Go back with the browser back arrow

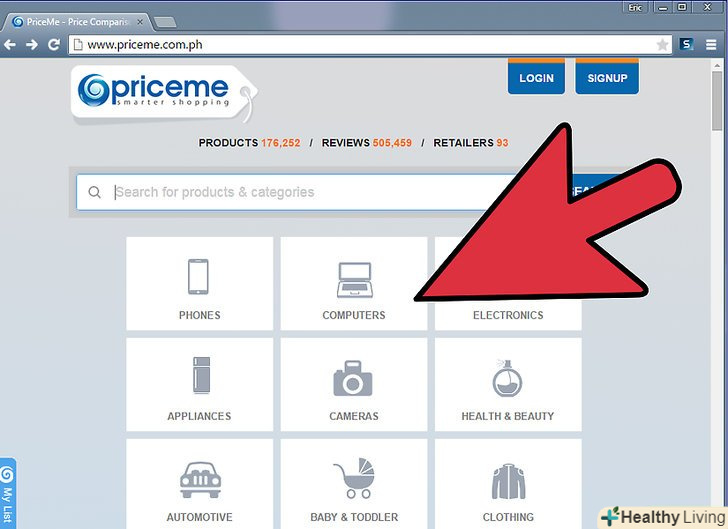pos(10,45)
